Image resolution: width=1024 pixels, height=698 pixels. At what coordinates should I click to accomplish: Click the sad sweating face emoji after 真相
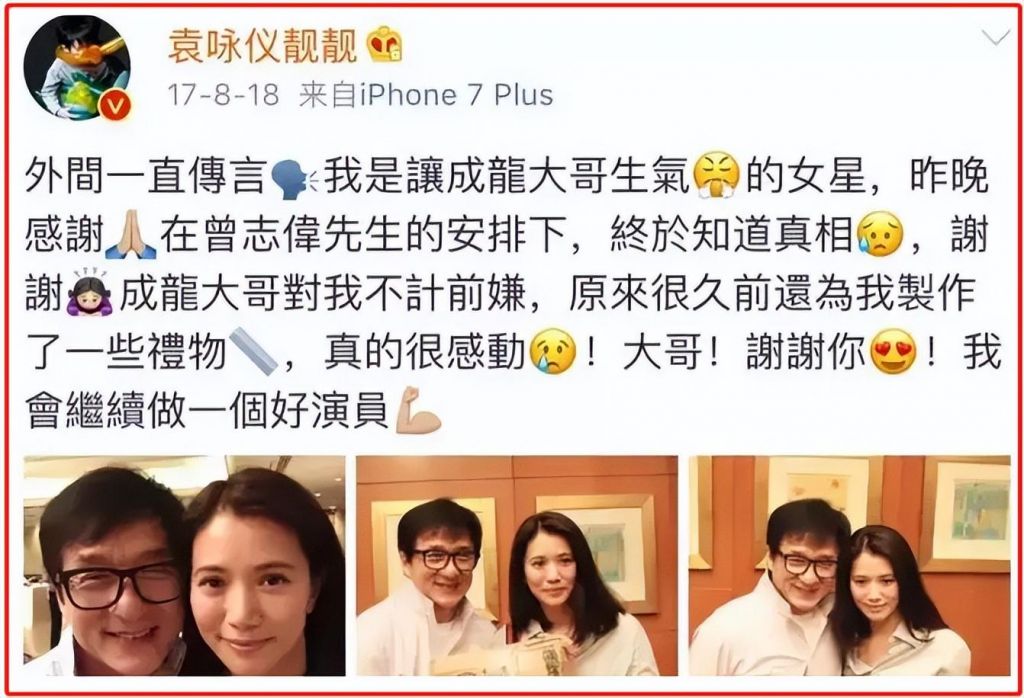pyautogui.click(x=880, y=234)
